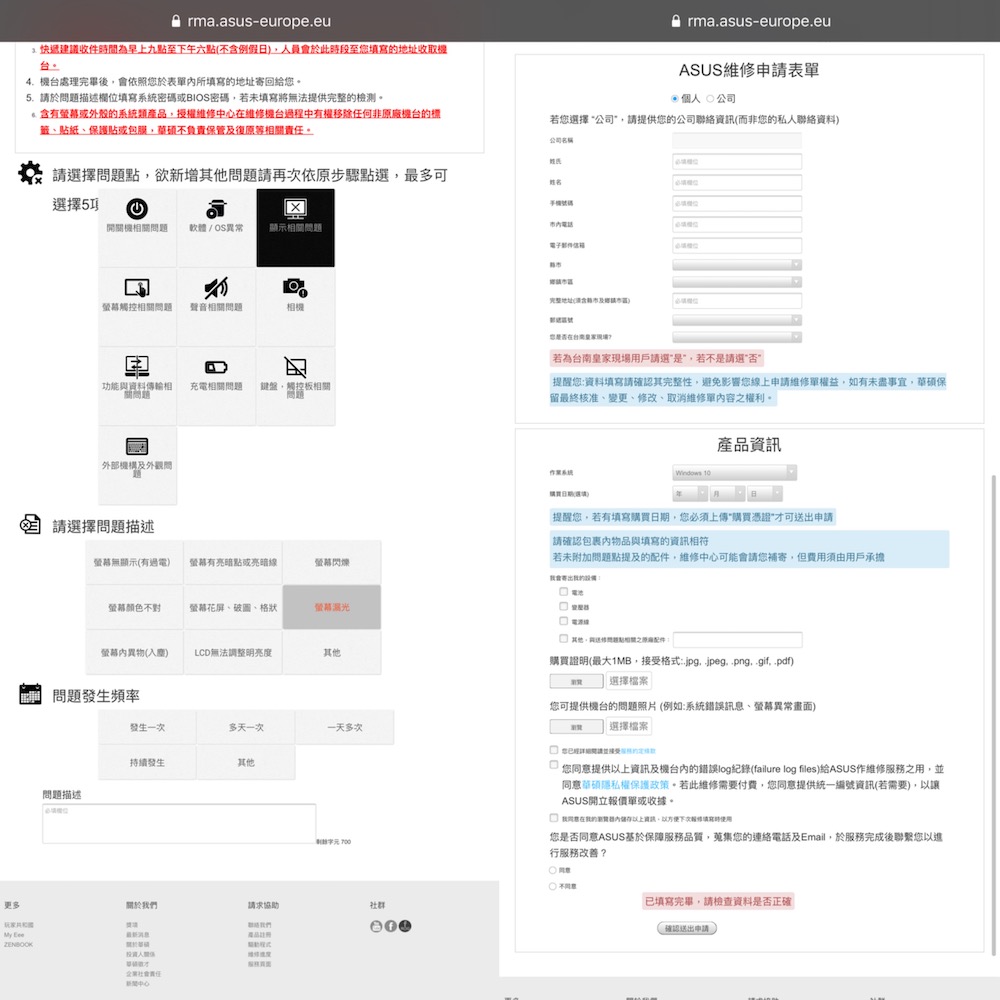Choose frequency 一天多次

click(x=344, y=727)
